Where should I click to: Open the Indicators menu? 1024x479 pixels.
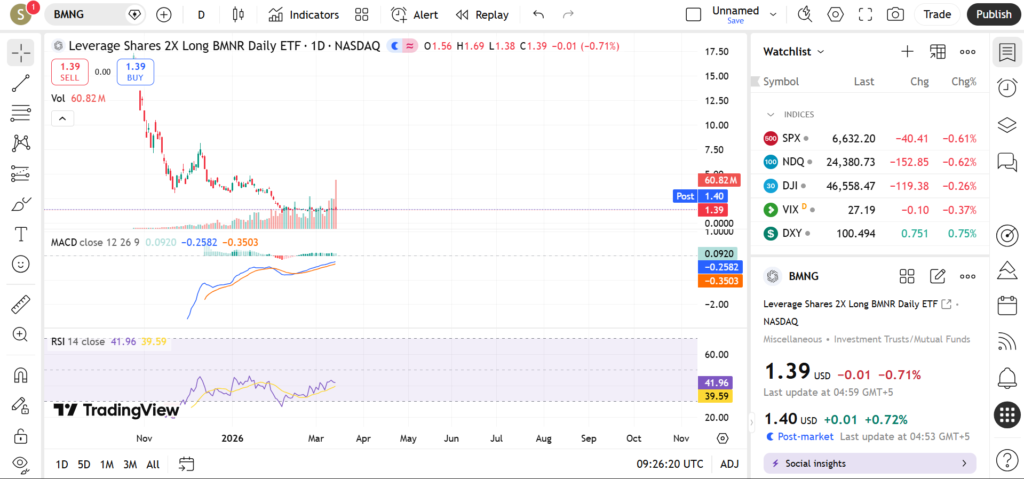[x=304, y=15]
